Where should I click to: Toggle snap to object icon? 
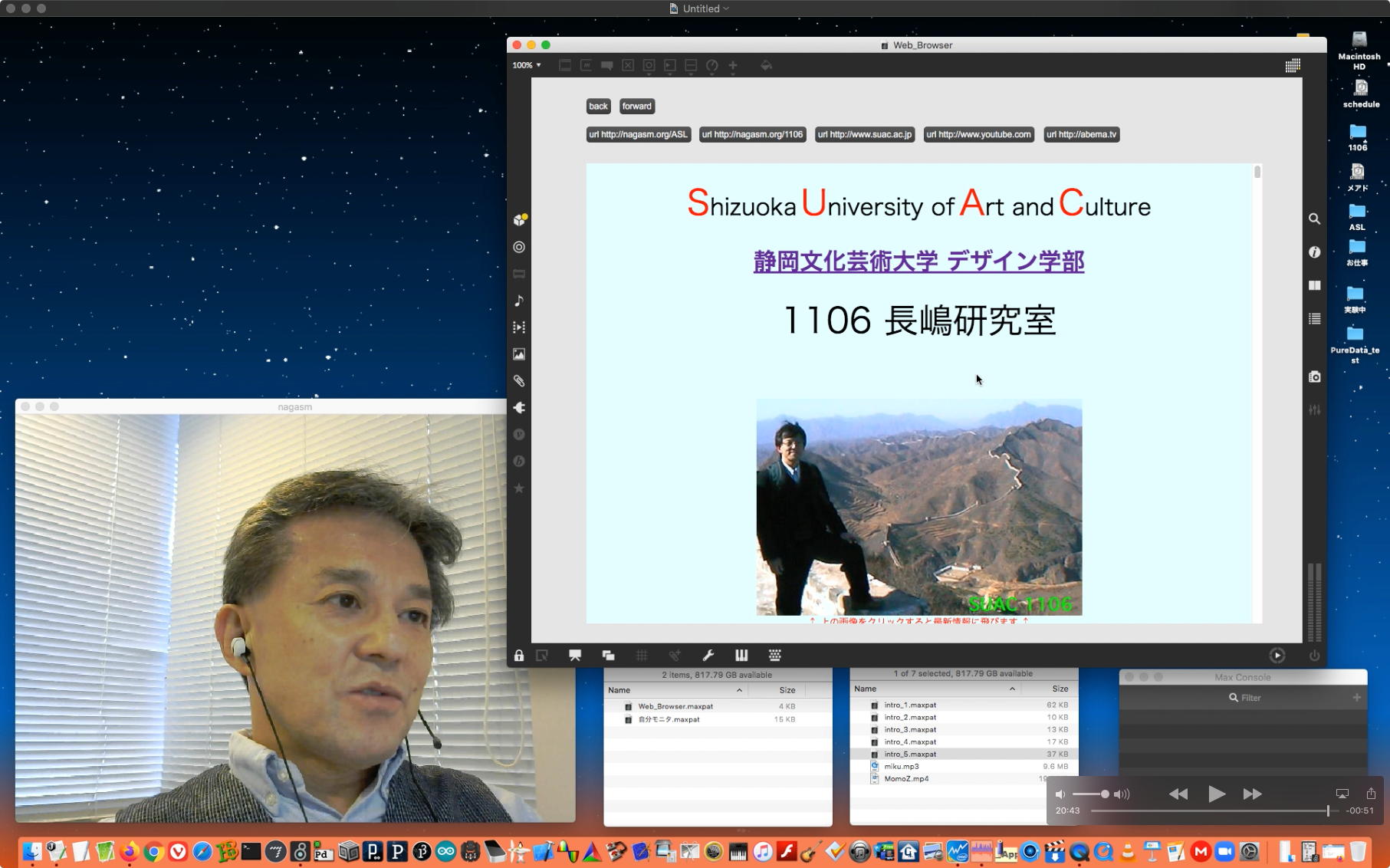click(675, 656)
